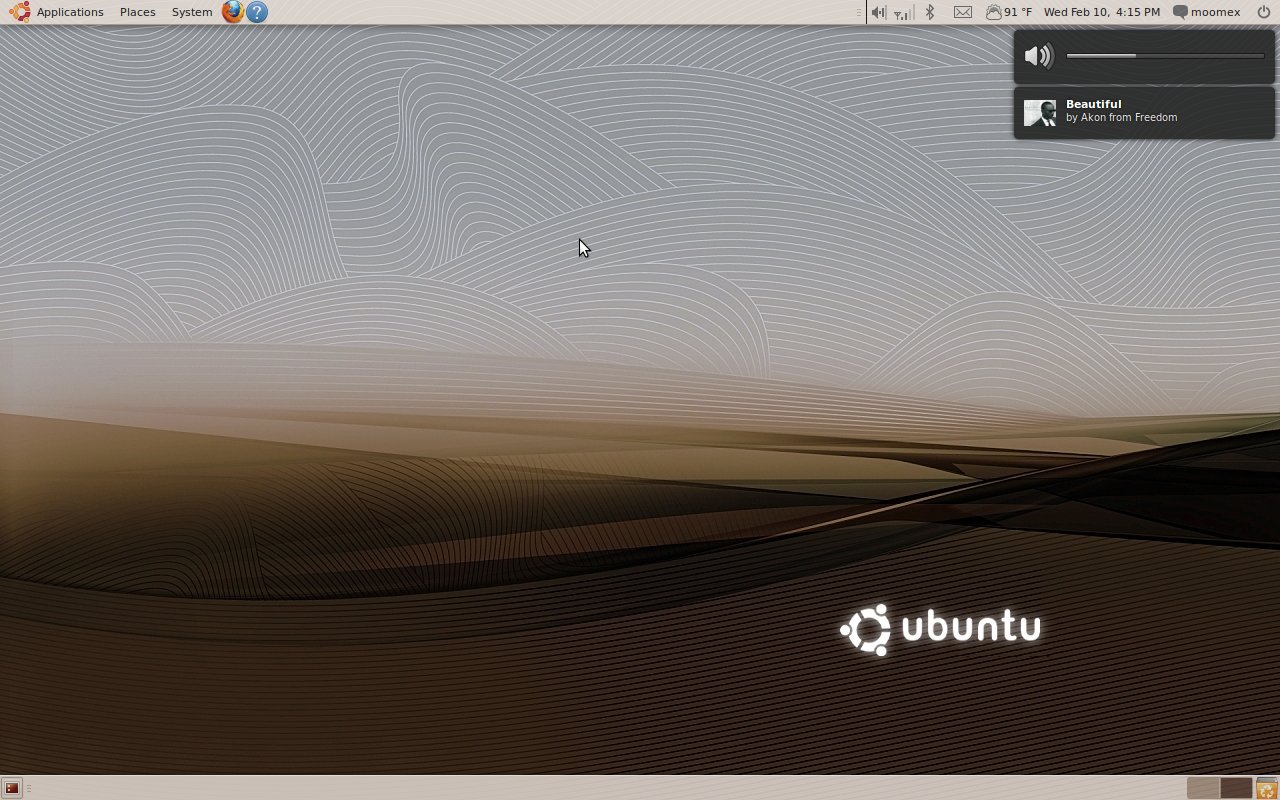
Task: Open the messaging envelope indicator
Action: (x=962, y=12)
